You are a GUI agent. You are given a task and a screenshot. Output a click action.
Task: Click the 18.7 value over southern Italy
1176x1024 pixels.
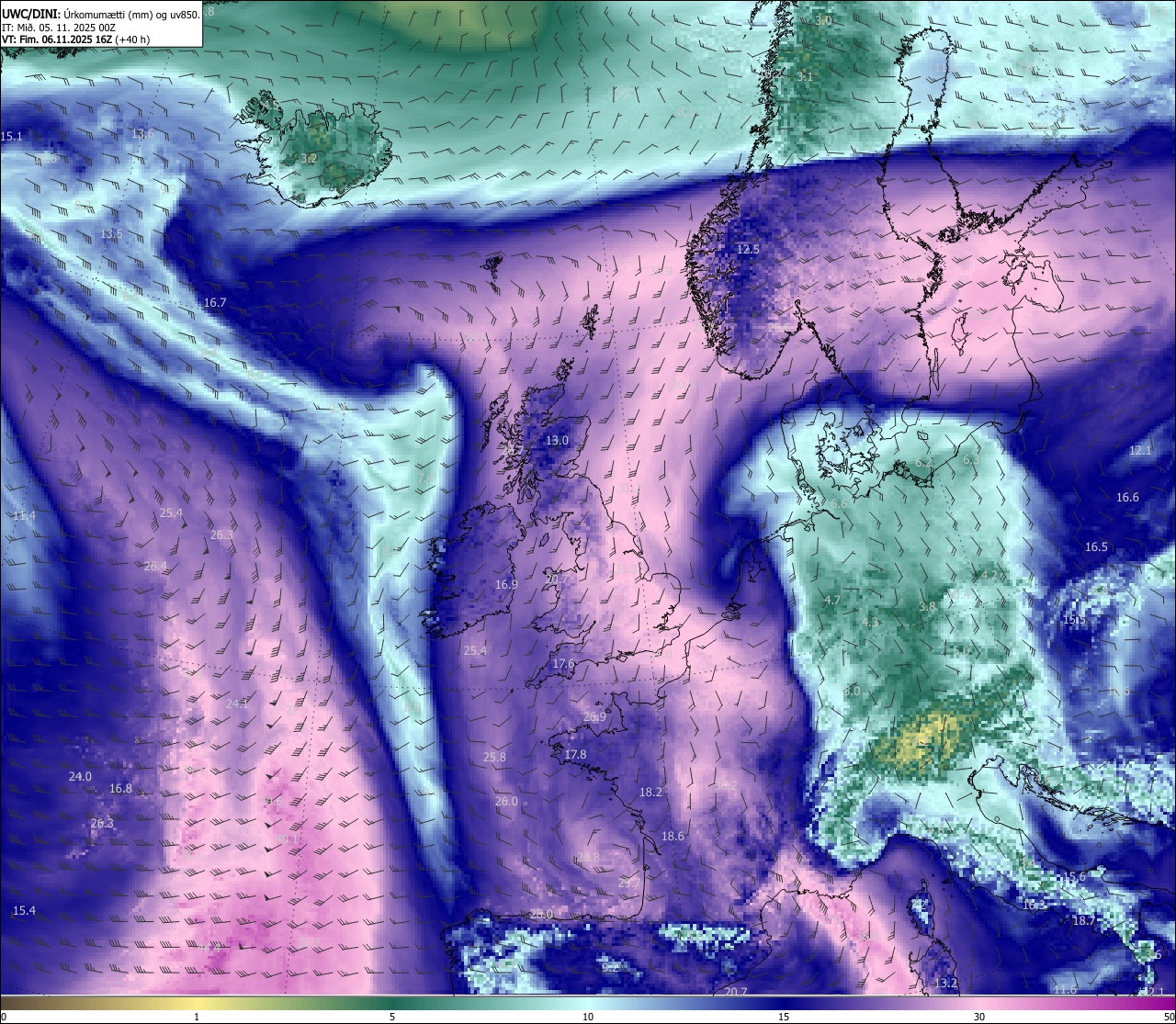tap(1083, 920)
